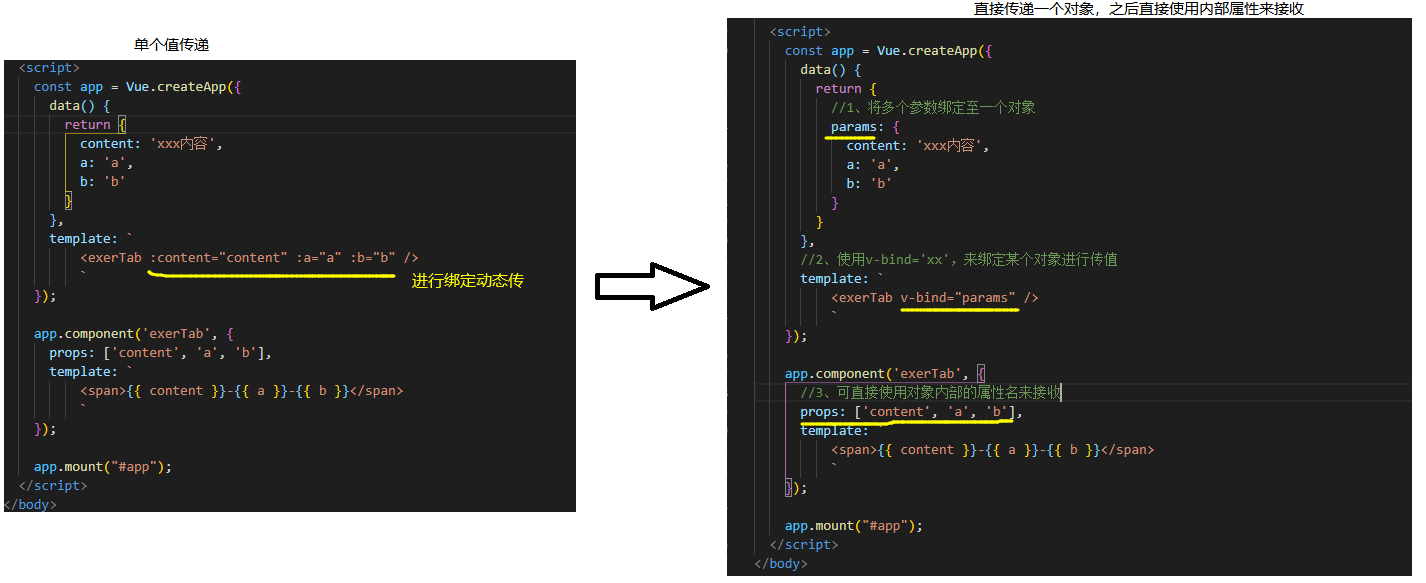This screenshot has width=1426, height=583.
Task: Click "app.component('exerTab', {" in left code
Action: click(134, 333)
